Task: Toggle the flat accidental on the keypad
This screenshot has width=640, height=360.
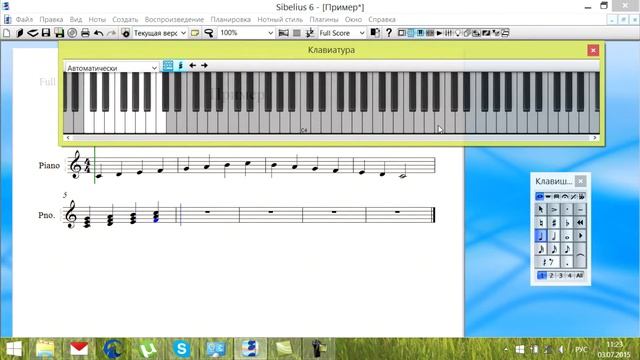Action: coord(567,222)
